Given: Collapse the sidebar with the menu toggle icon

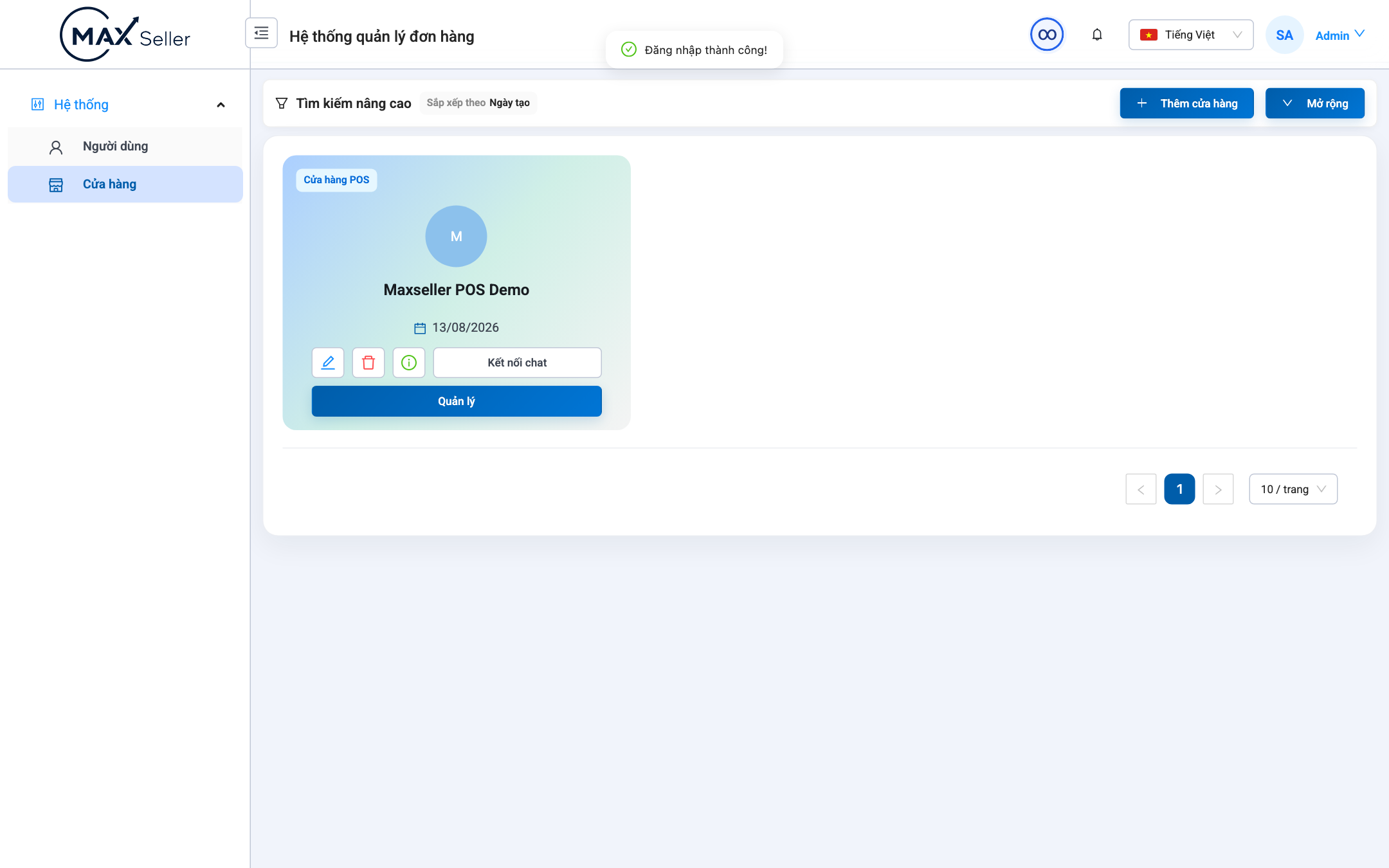Looking at the screenshot, I should pos(261,33).
